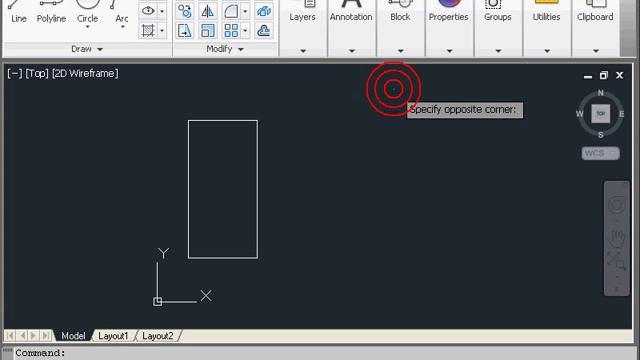The height and width of the screenshot is (360, 640).
Task: Click the Ellipse tool icon
Action: (148, 11)
